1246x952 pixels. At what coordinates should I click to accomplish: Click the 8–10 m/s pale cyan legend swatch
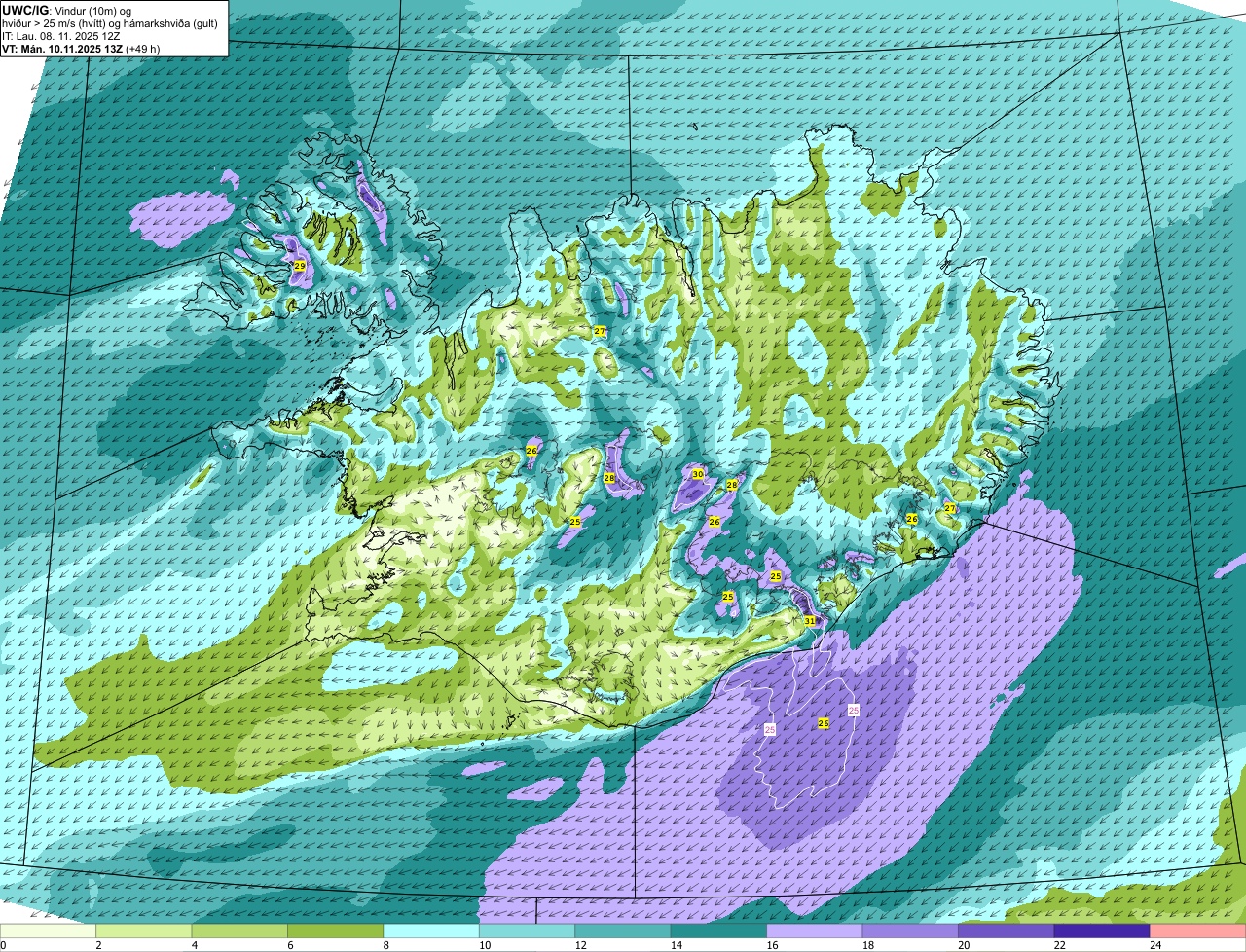431,931
